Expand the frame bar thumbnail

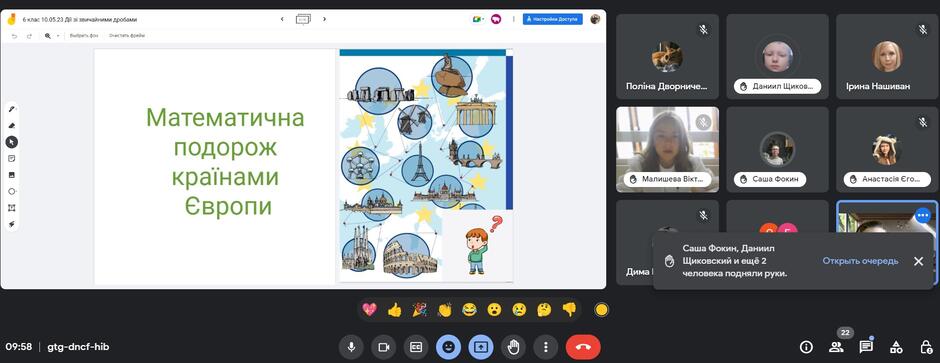(x=303, y=19)
